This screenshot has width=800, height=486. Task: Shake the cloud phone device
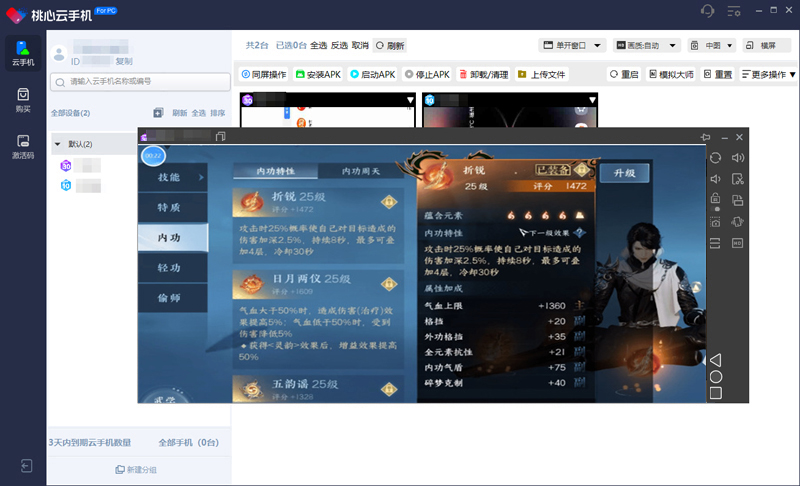[738, 222]
